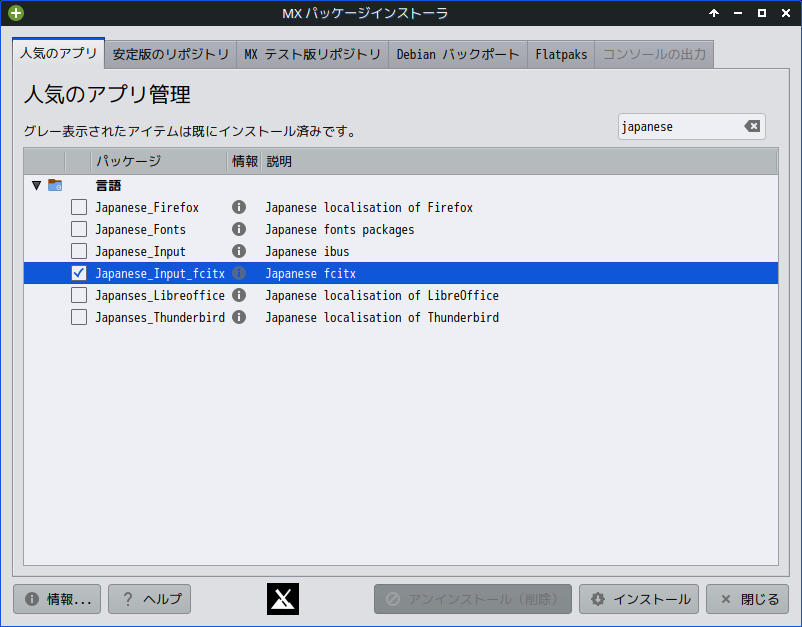This screenshot has width=802, height=627.
Task: Click the アンインストール（削除）button
Action: tap(473, 599)
